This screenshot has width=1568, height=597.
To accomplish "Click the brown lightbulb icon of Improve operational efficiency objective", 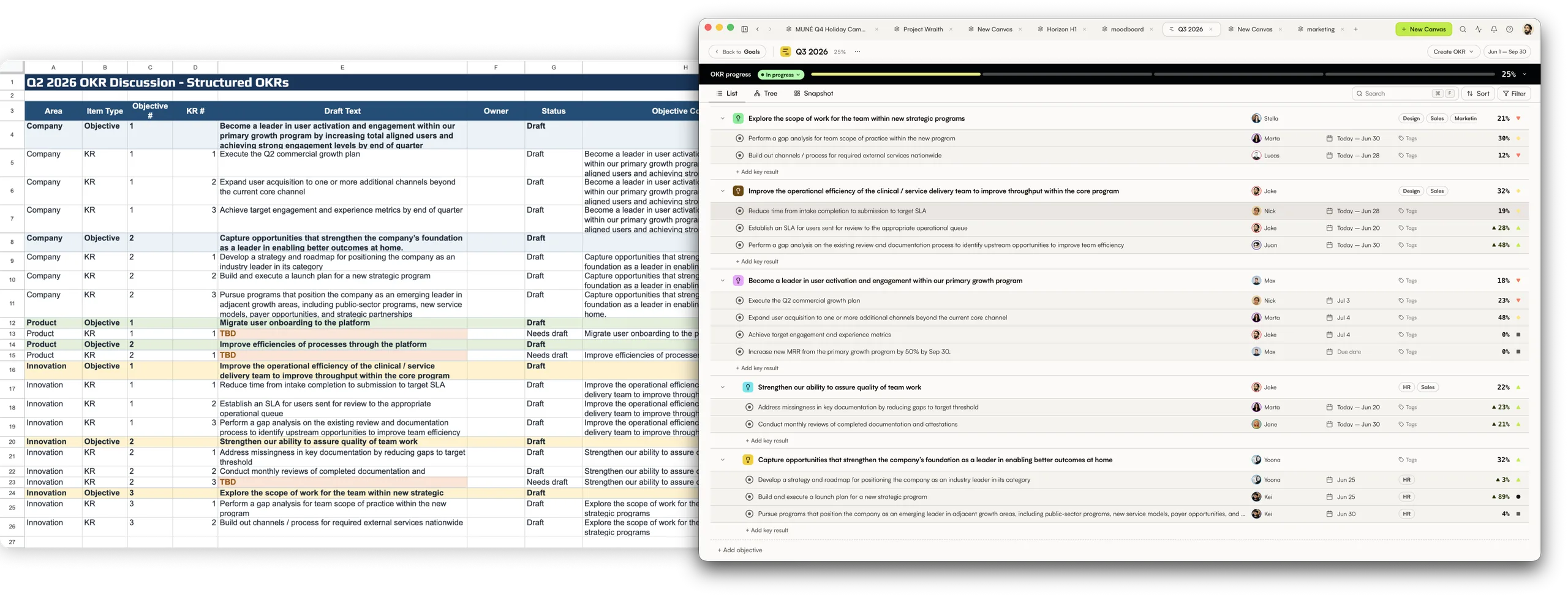I will point(738,191).
